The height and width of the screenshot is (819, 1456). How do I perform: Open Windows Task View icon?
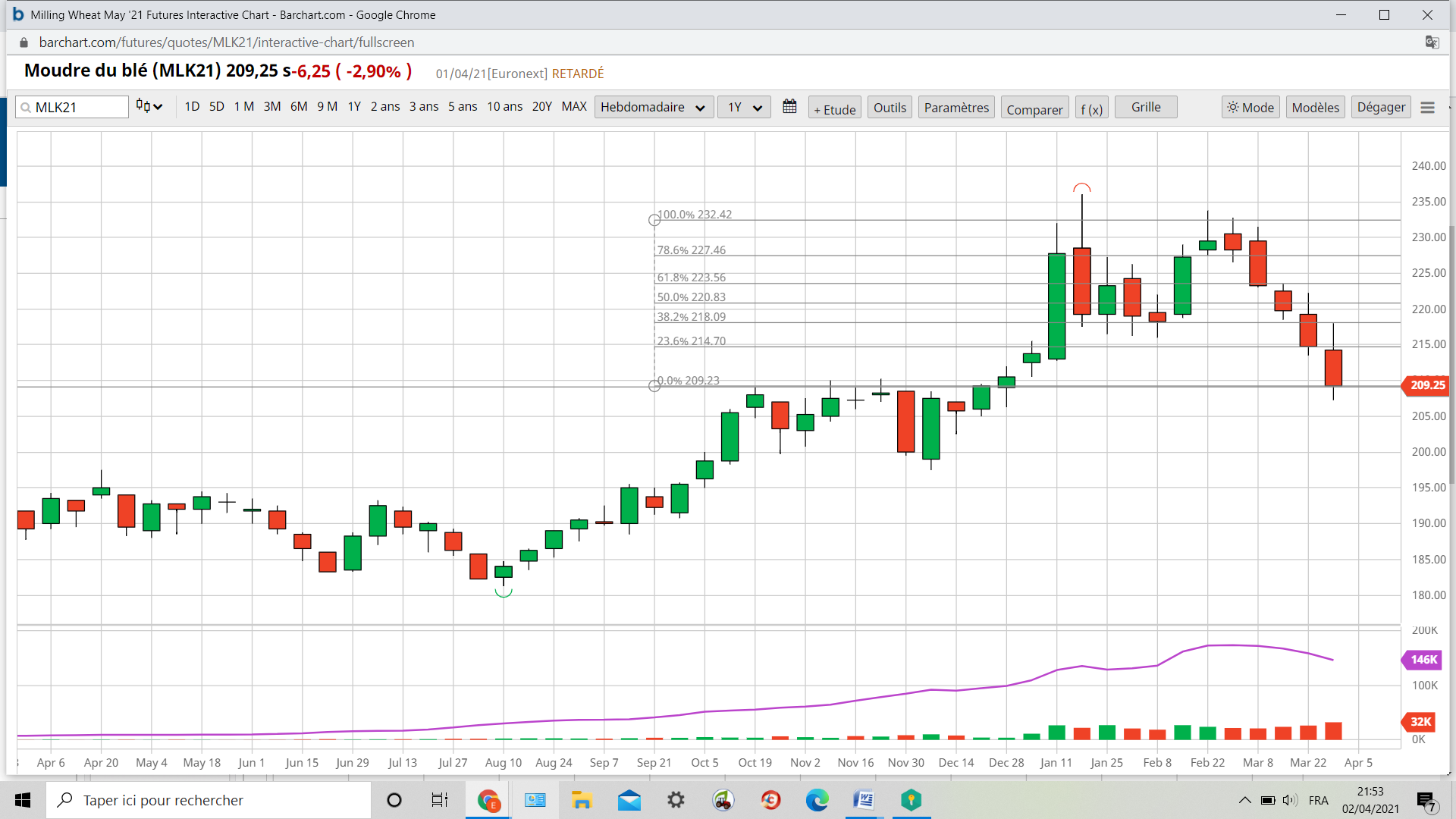(440, 800)
